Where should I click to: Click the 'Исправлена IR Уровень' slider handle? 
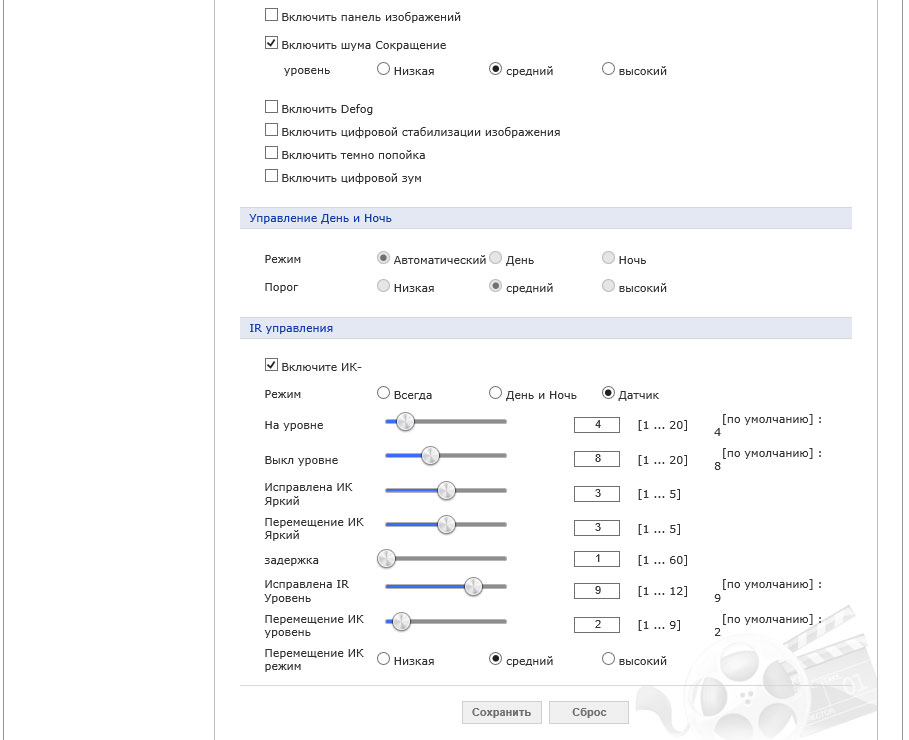[473, 587]
